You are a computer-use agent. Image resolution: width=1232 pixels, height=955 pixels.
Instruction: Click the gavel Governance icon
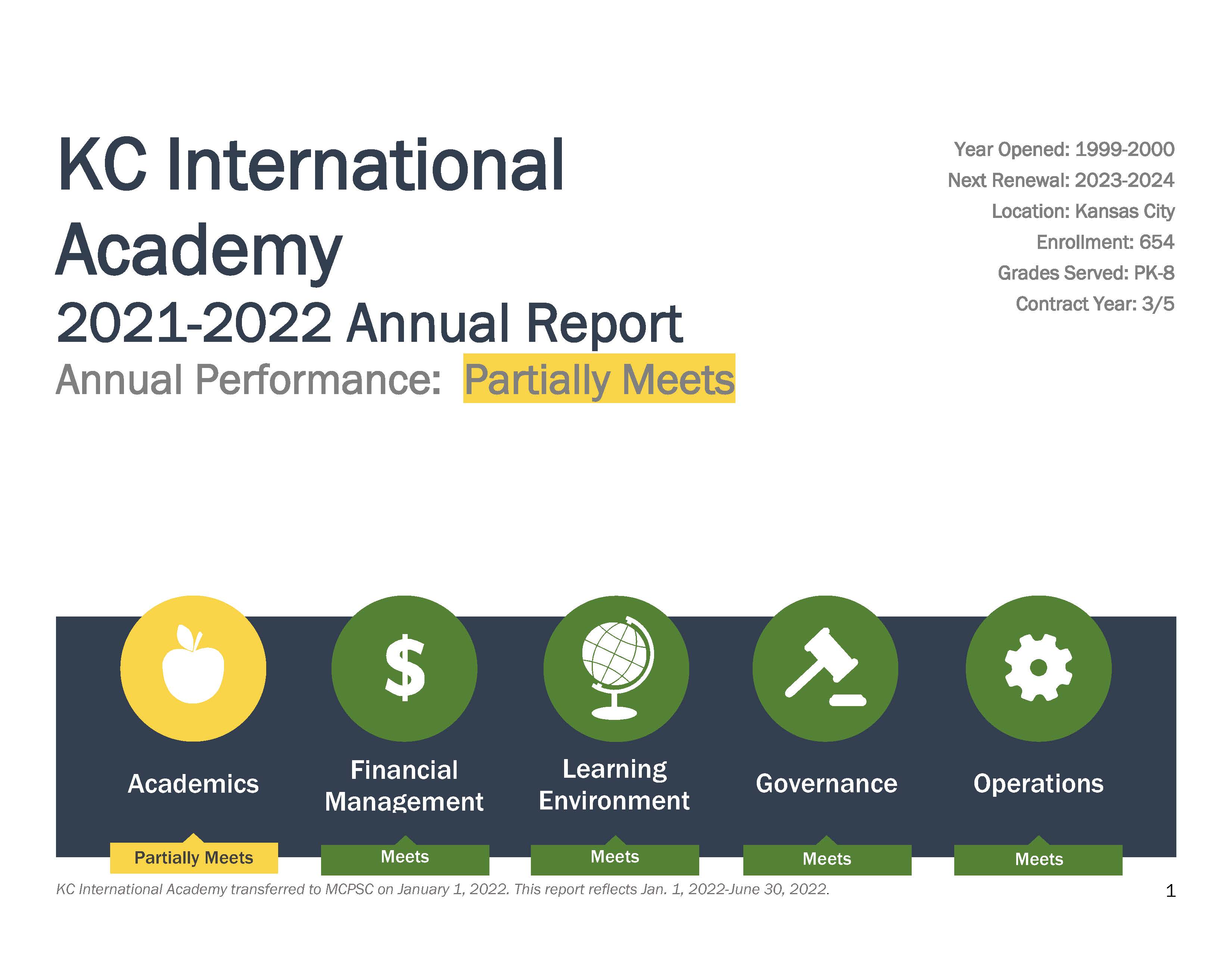(x=825, y=668)
